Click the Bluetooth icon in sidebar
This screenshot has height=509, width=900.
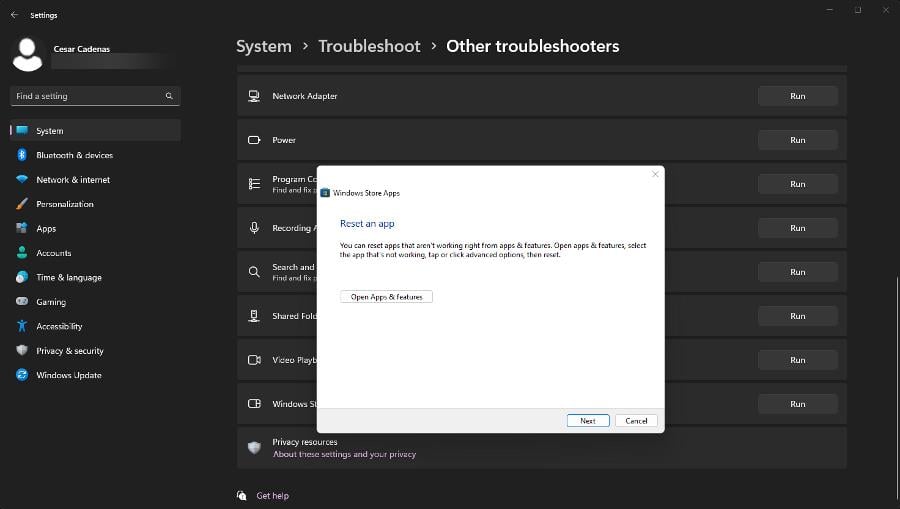point(22,155)
